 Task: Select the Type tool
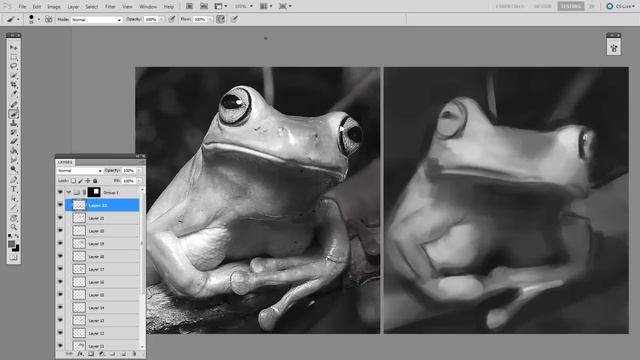[x=13, y=189]
